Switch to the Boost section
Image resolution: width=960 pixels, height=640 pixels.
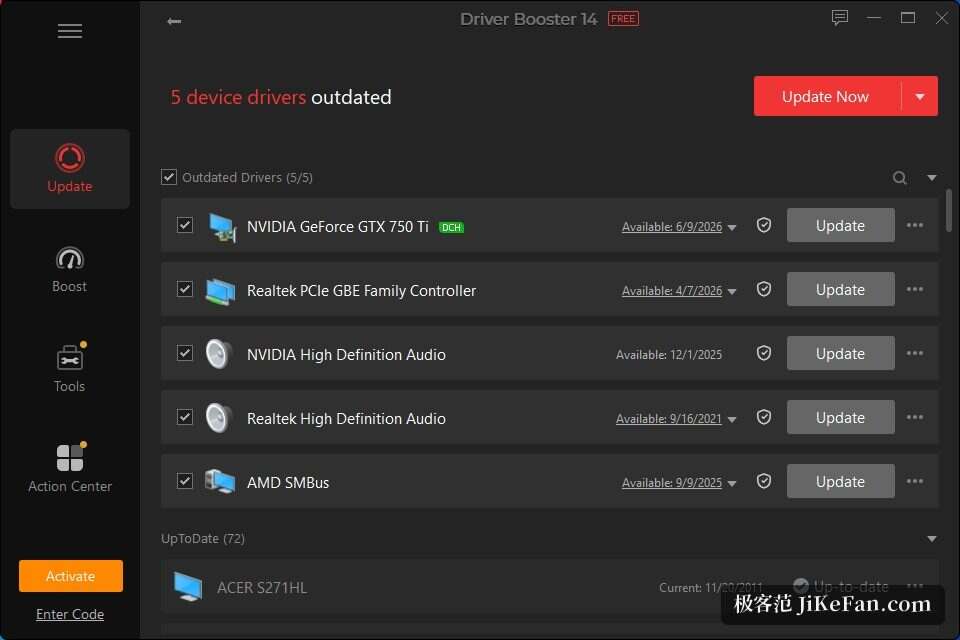70,269
